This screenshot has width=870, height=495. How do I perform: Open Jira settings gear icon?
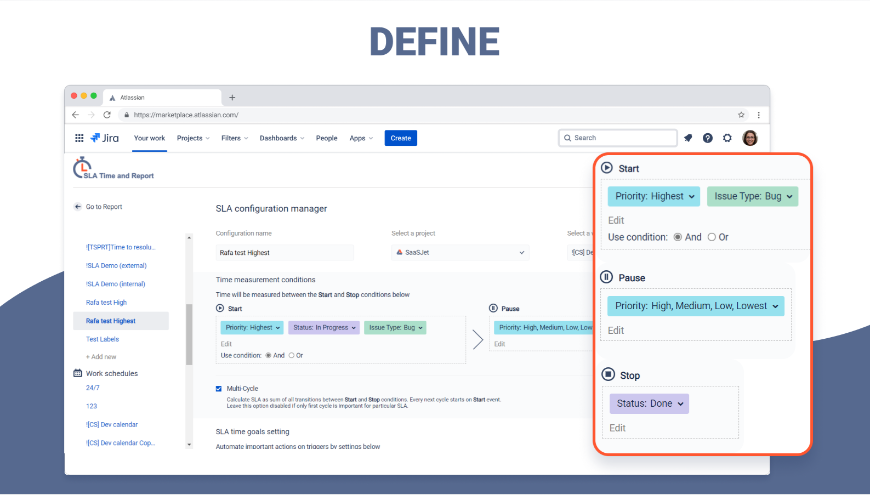[x=727, y=138]
